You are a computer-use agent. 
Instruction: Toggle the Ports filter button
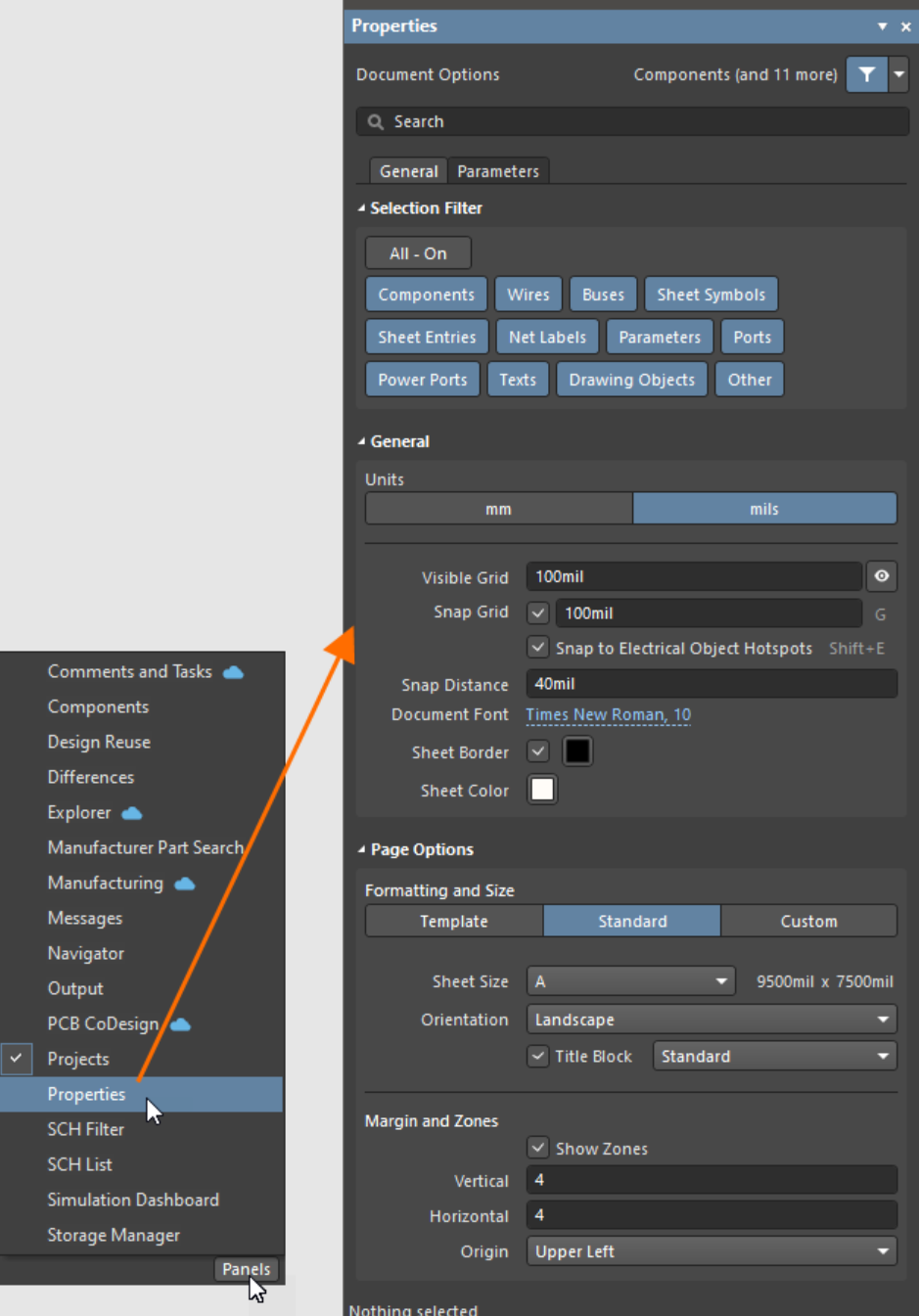point(753,337)
